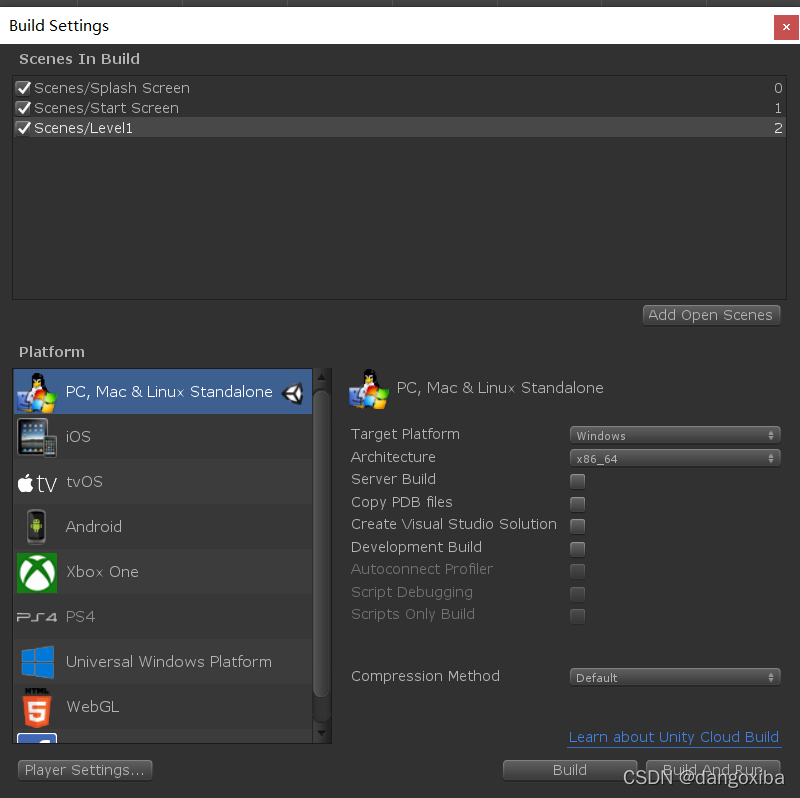Viewport: 800px width, 798px height.
Task: Toggle the Autoconnect Profiler checkbox
Action: [x=578, y=570]
